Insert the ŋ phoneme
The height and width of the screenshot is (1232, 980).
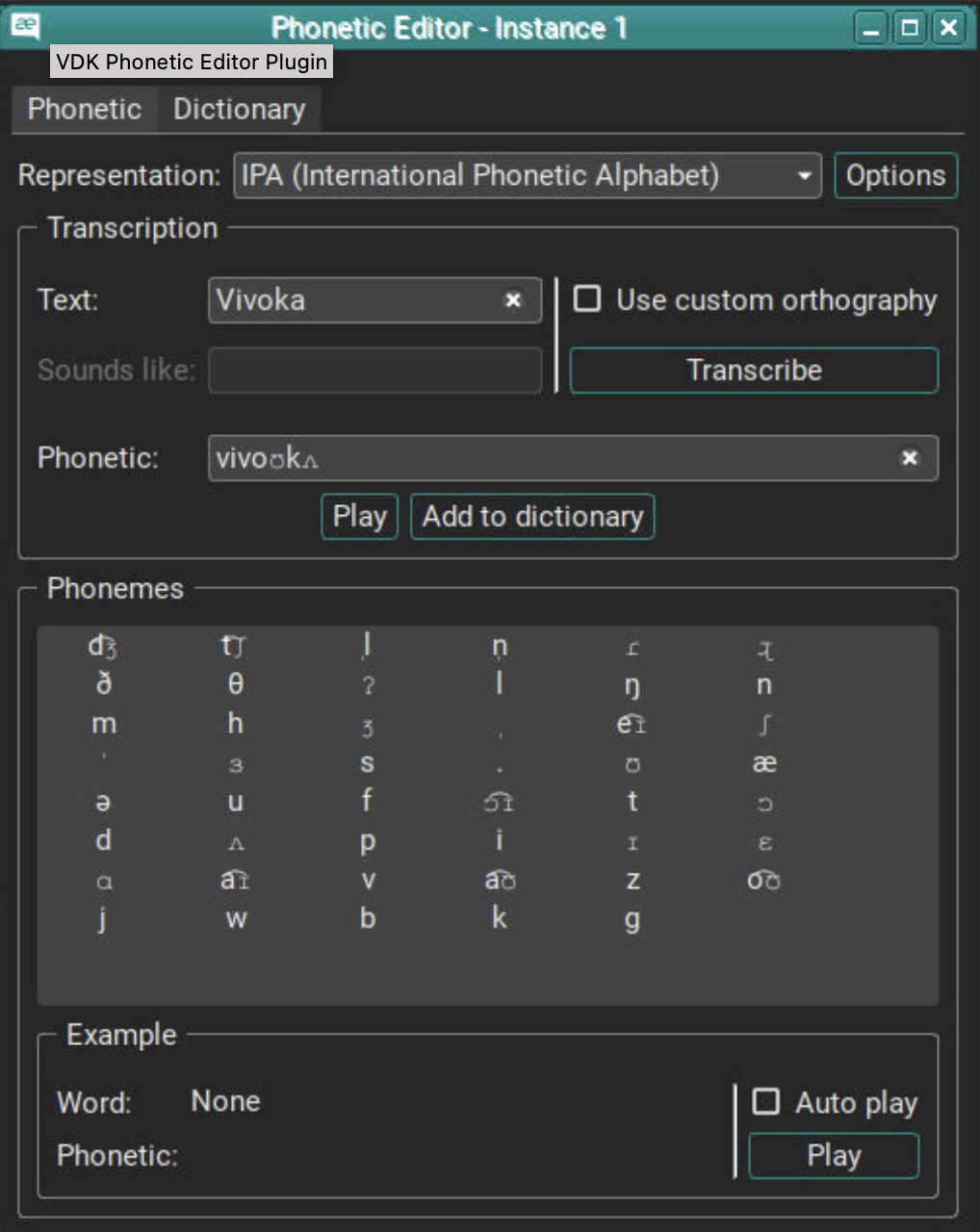point(632,686)
